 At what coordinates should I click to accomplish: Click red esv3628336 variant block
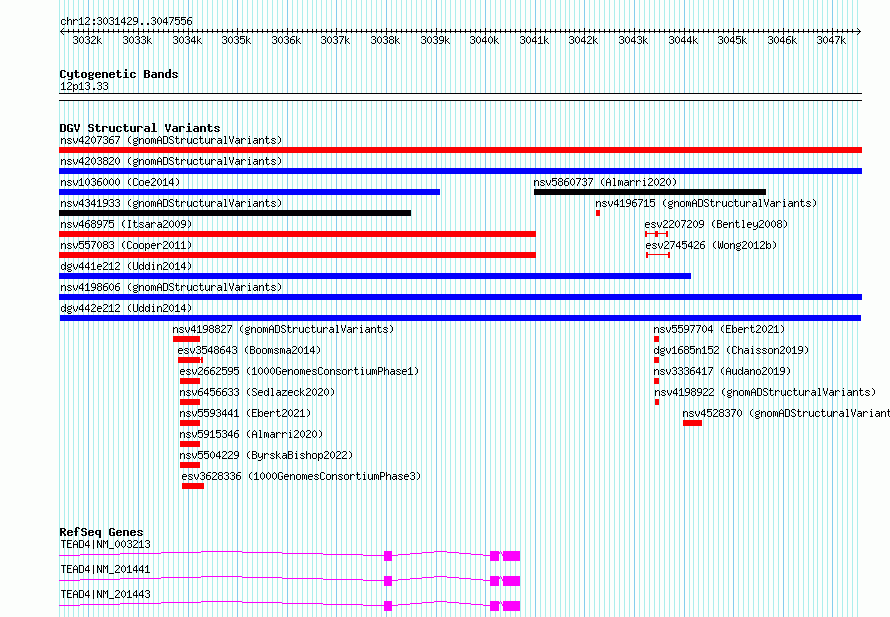(193, 486)
